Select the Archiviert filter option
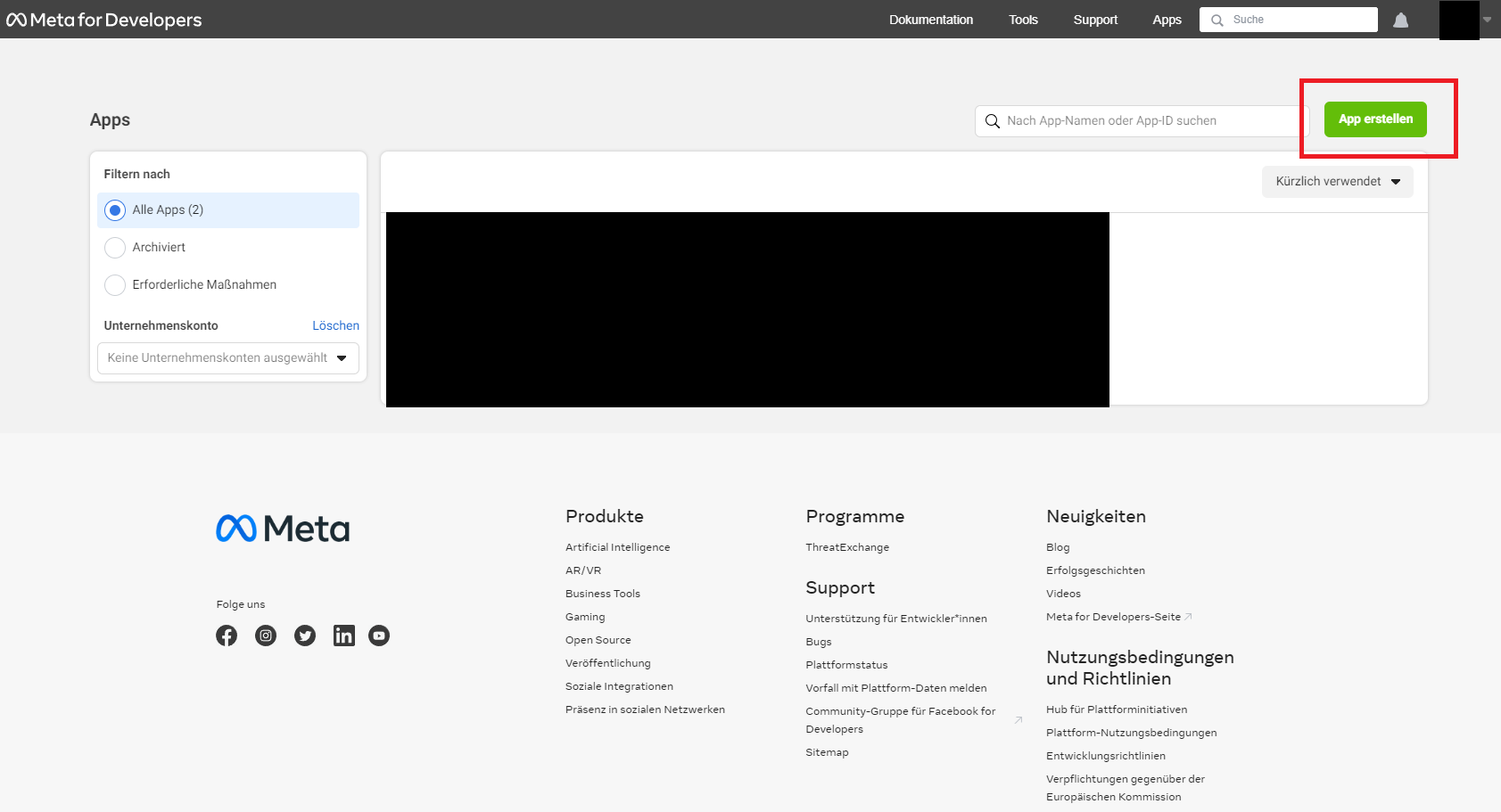The height and width of the screenshot is (812, 1501). click(115, 248)
